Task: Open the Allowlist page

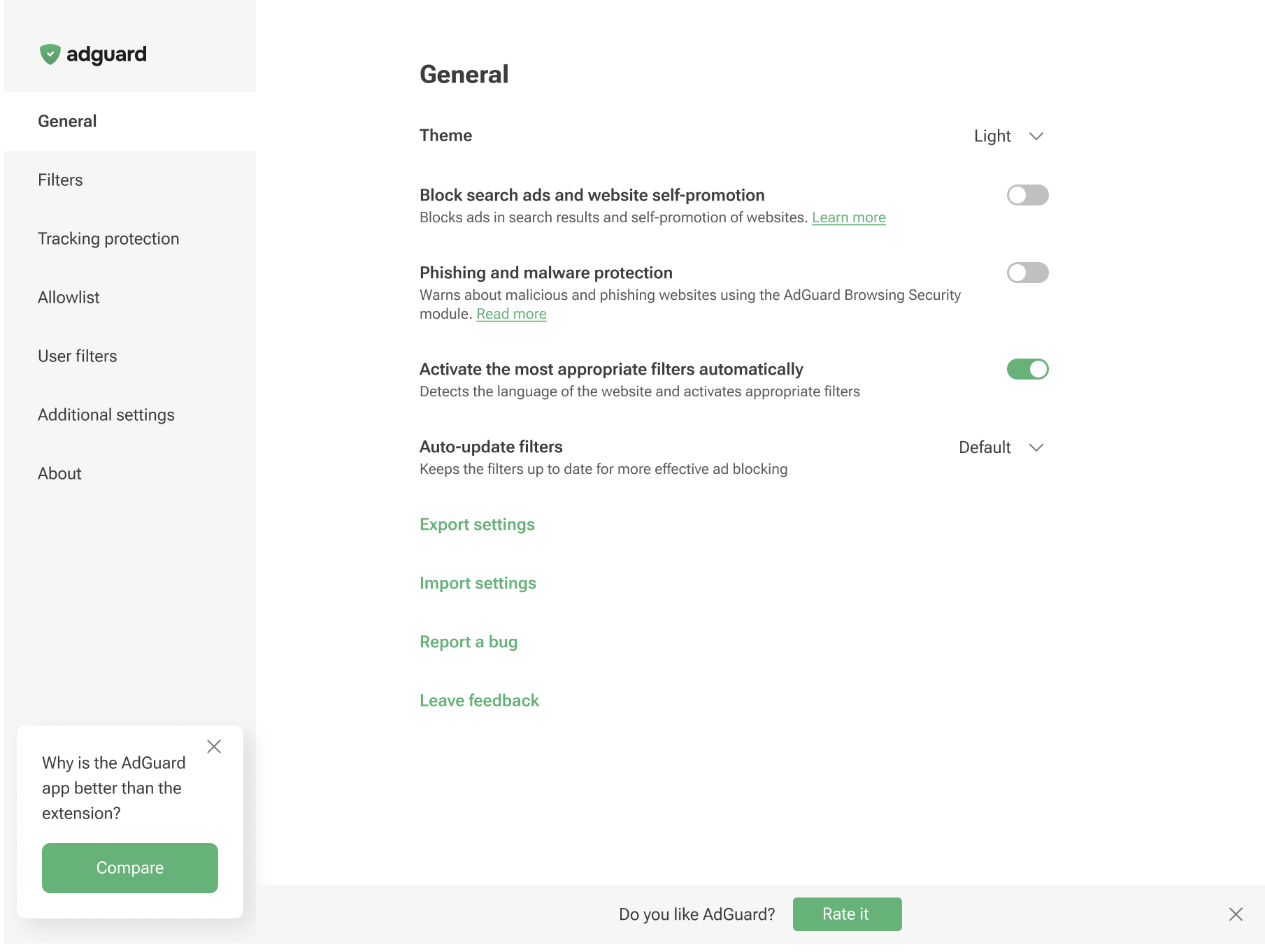Action: (x=130, y=298)
